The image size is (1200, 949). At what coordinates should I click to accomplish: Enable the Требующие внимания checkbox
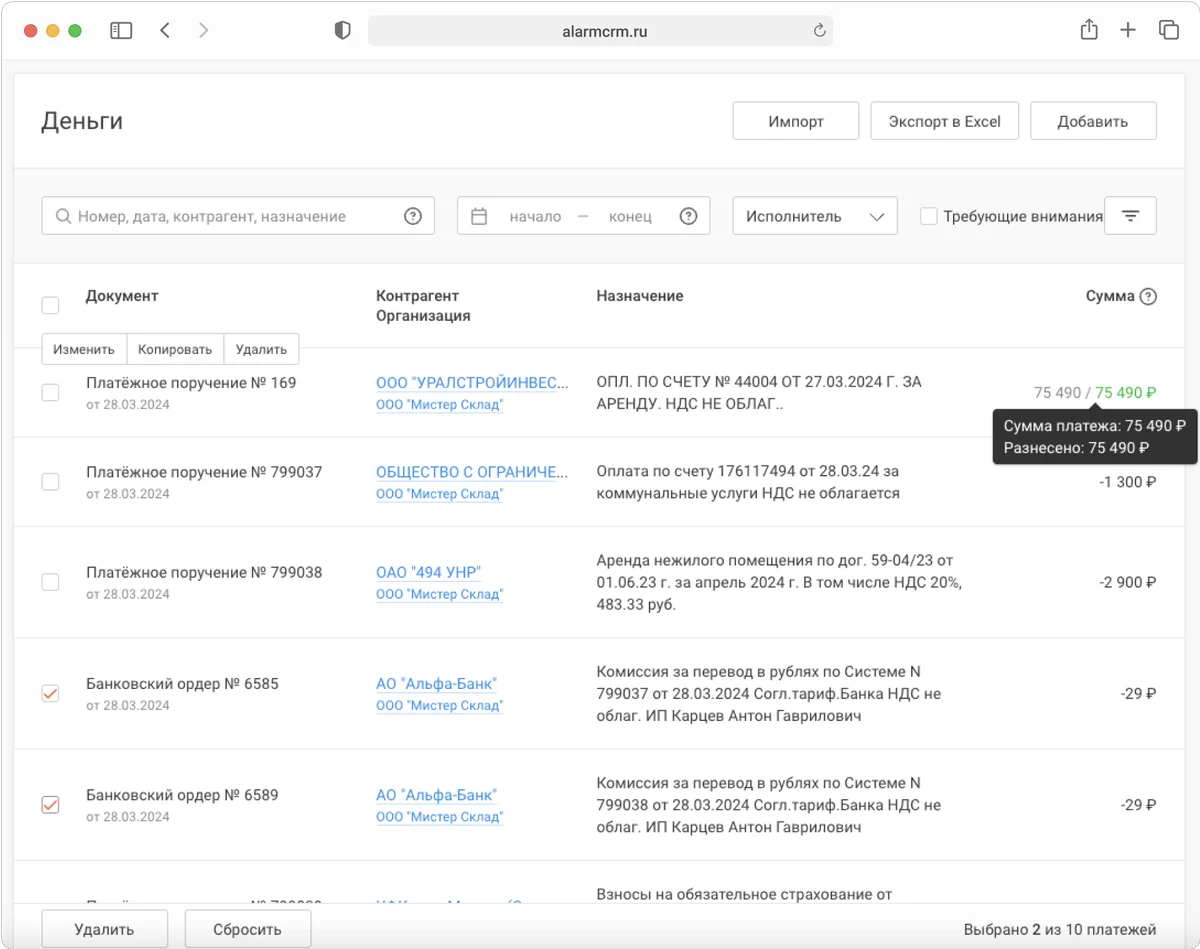(929, 216)
